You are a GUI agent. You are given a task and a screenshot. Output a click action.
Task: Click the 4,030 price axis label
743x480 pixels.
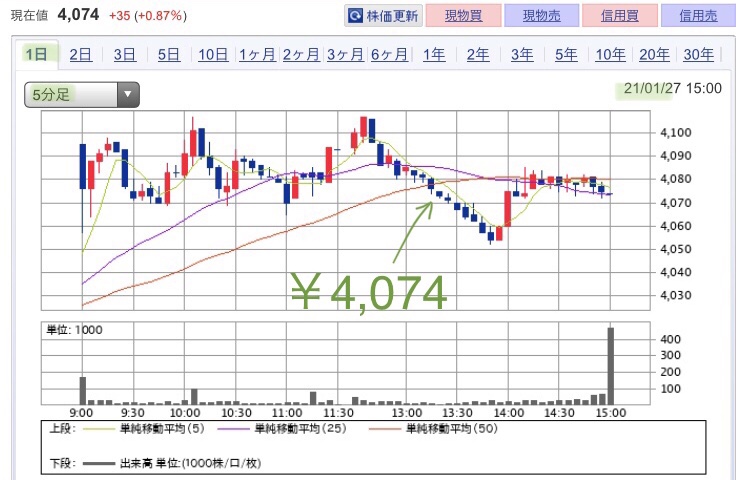point(676,295)
